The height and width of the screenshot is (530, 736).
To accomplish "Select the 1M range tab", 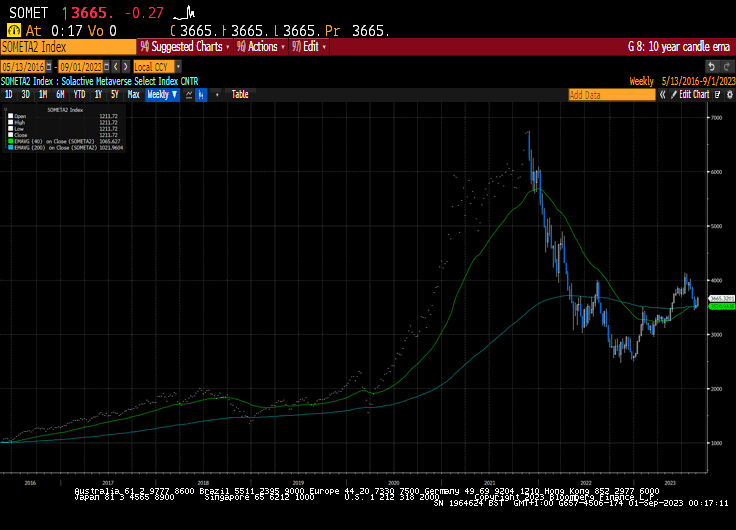I will pos(43,95).
